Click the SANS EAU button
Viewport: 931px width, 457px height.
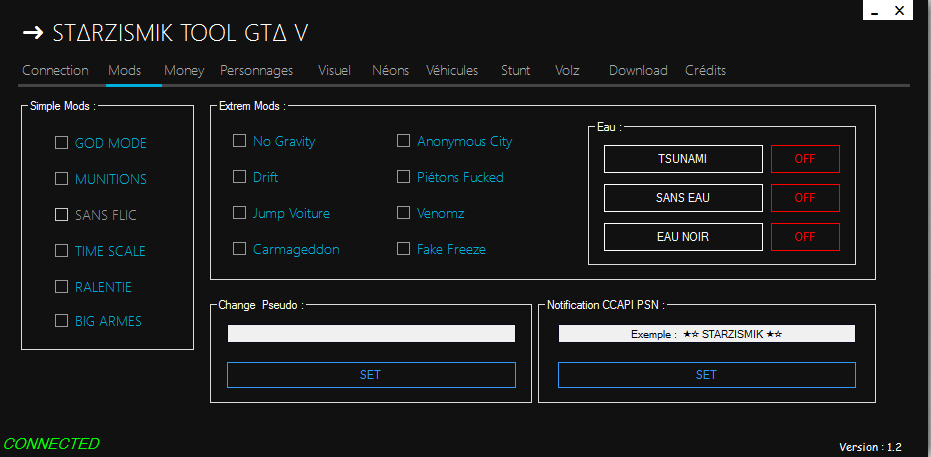tap(683, 198)
